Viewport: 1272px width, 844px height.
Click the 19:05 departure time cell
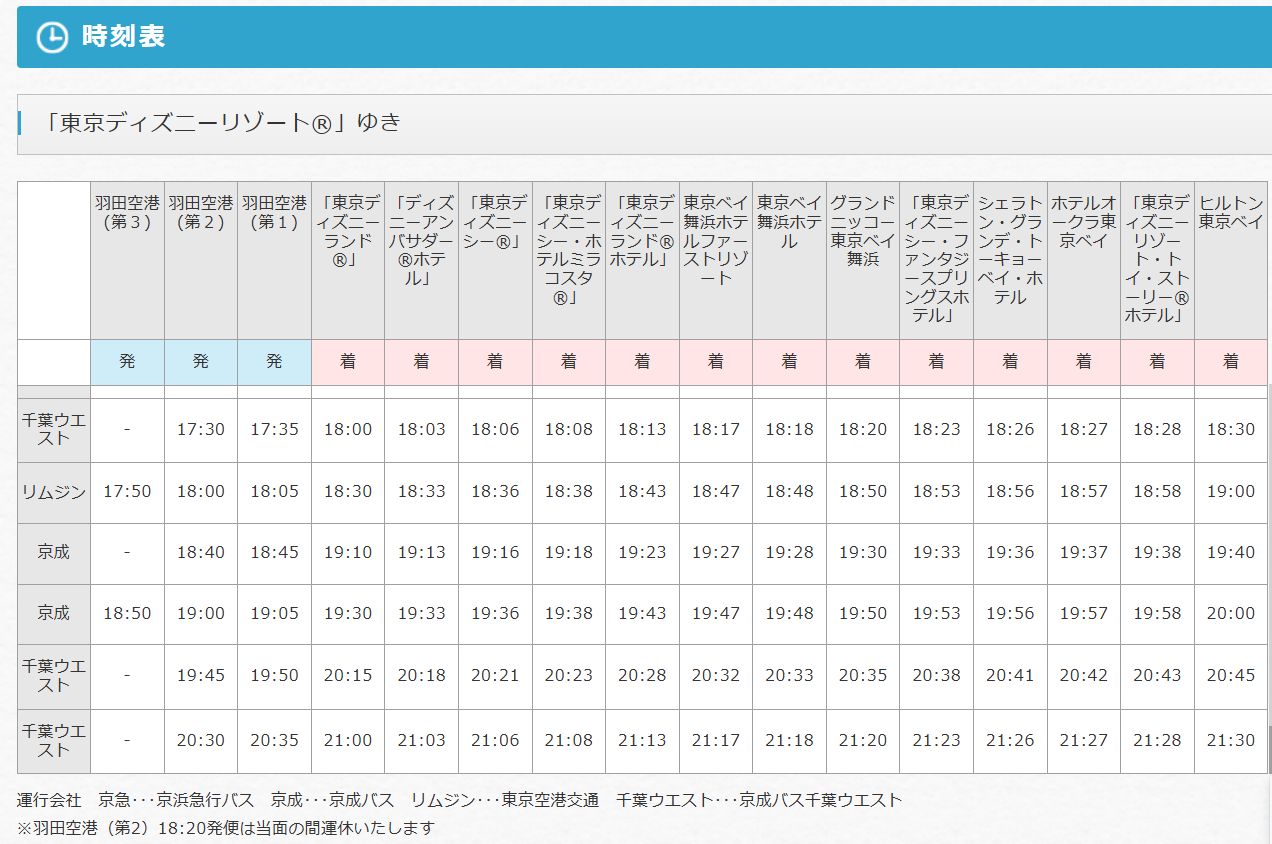click(x=275, y=614)
